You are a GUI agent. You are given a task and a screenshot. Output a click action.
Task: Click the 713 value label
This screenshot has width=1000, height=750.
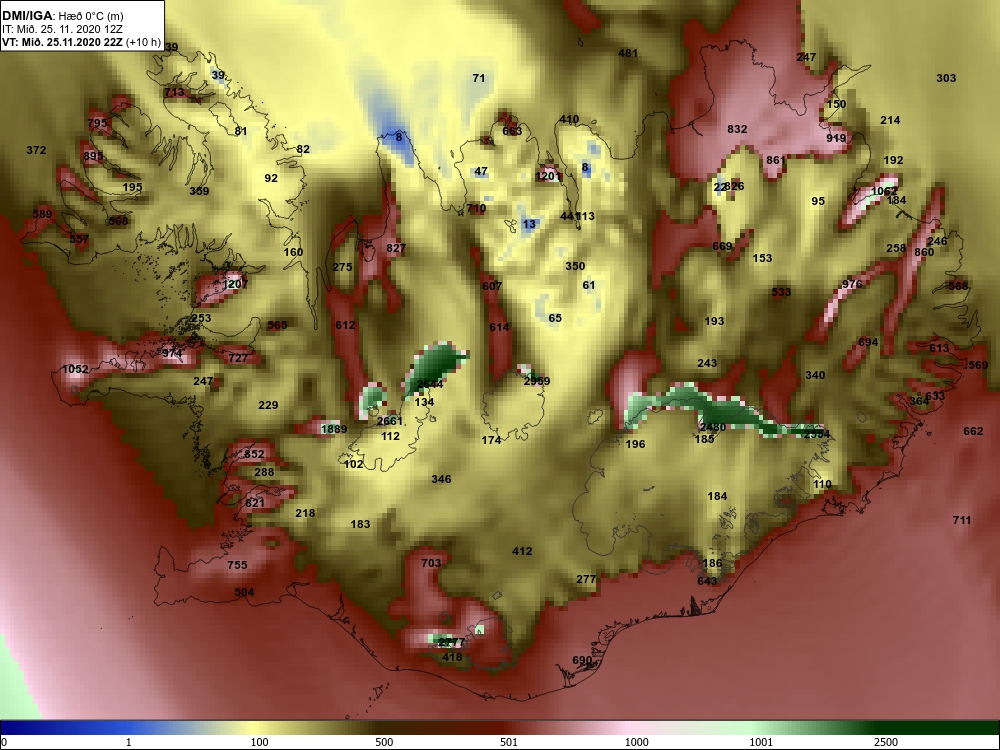[174, 92]
